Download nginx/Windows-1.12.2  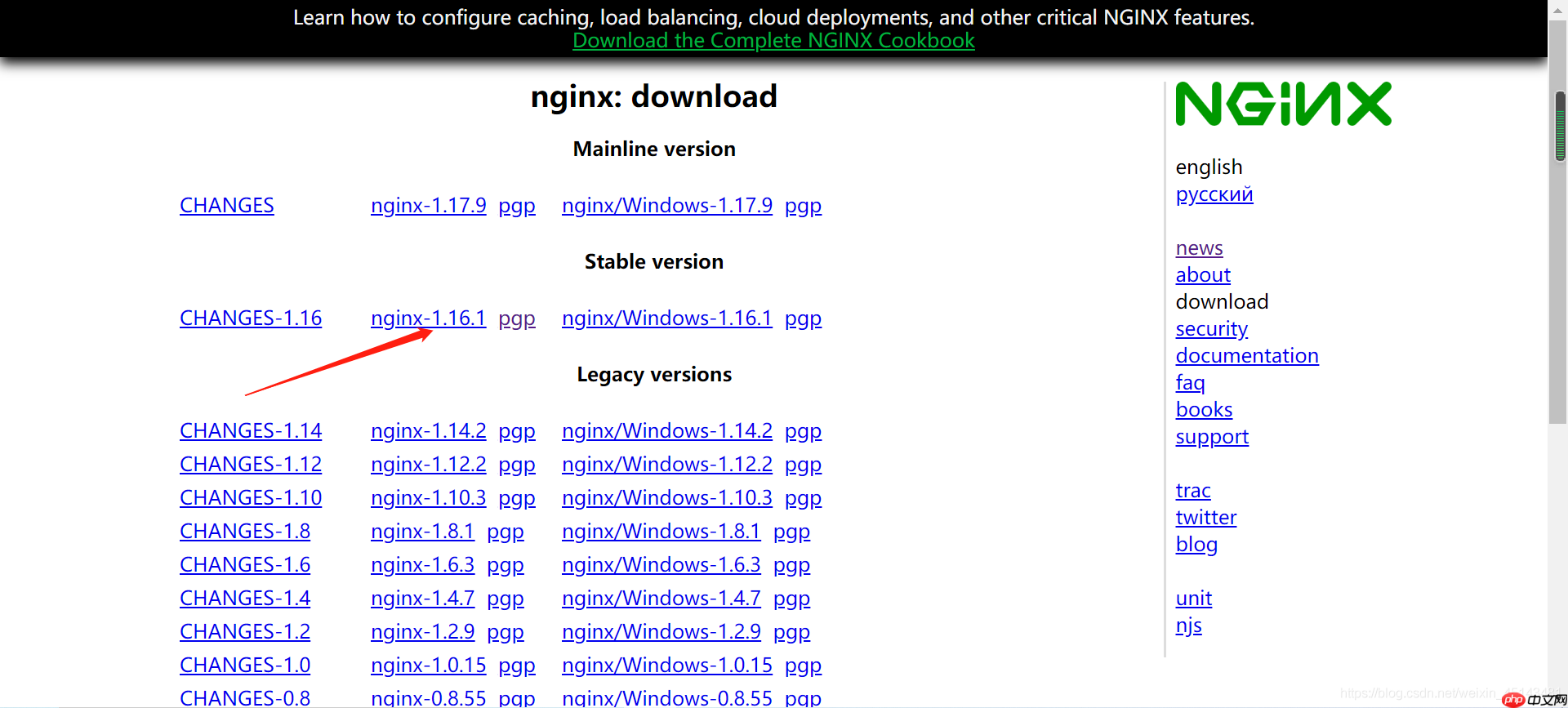pos(667,464)
